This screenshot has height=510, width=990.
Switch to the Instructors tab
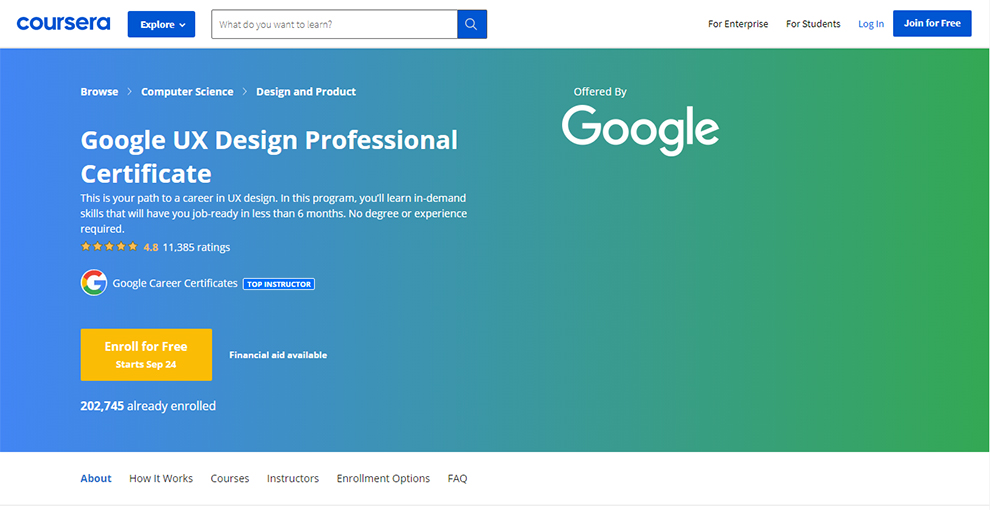point(293,478)
